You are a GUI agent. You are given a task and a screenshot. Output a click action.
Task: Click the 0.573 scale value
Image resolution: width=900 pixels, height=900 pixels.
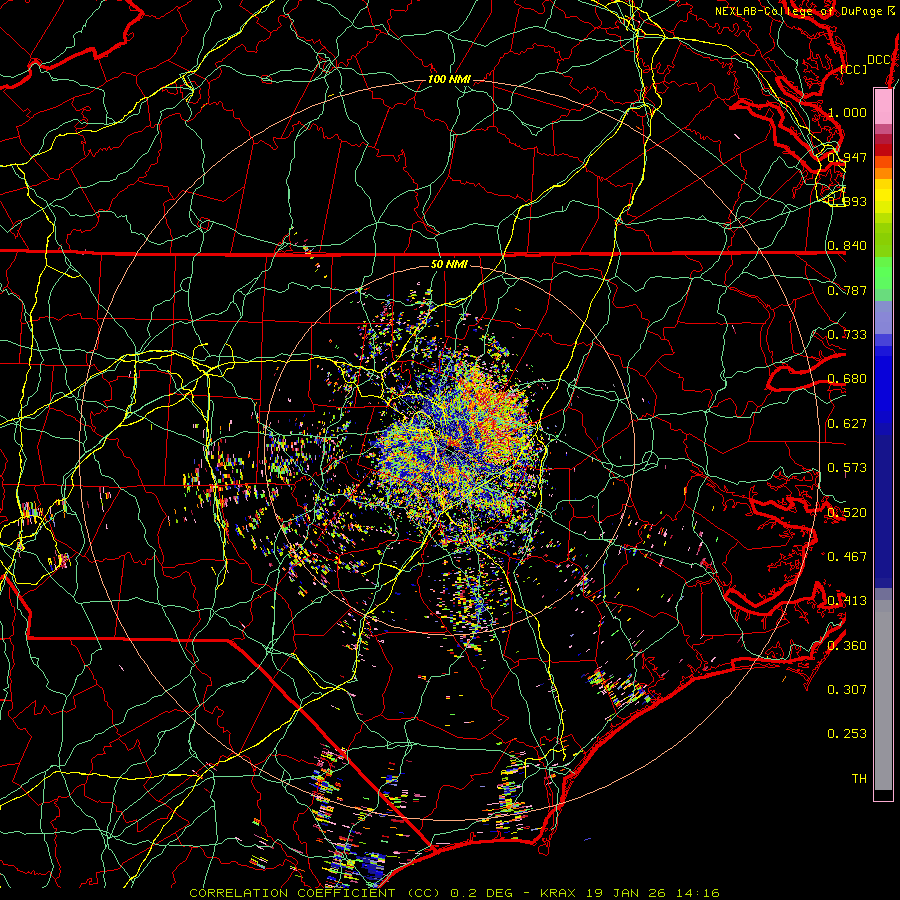(847, 468)
